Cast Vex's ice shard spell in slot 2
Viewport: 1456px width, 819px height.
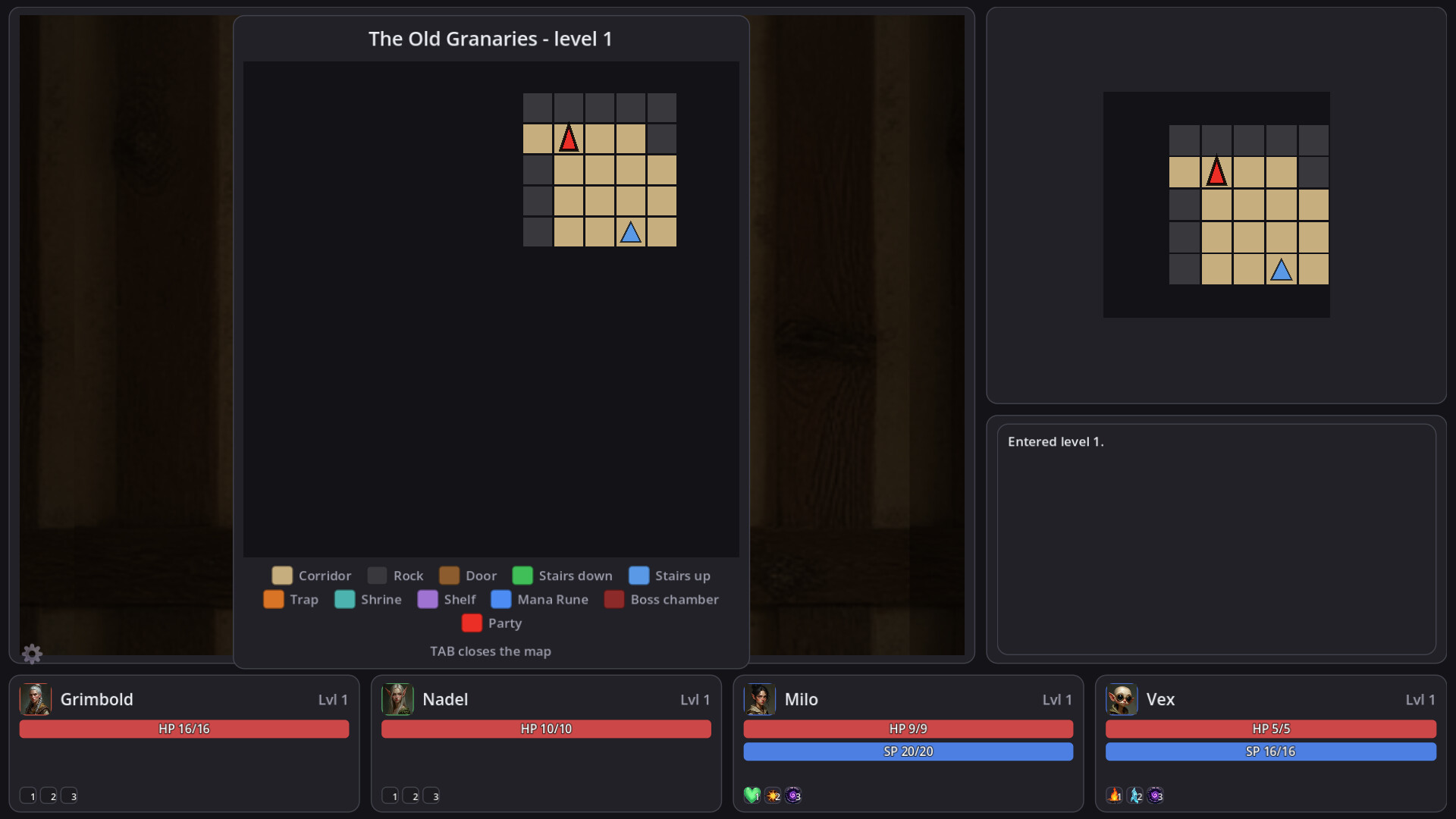[x=1135, y=795]
